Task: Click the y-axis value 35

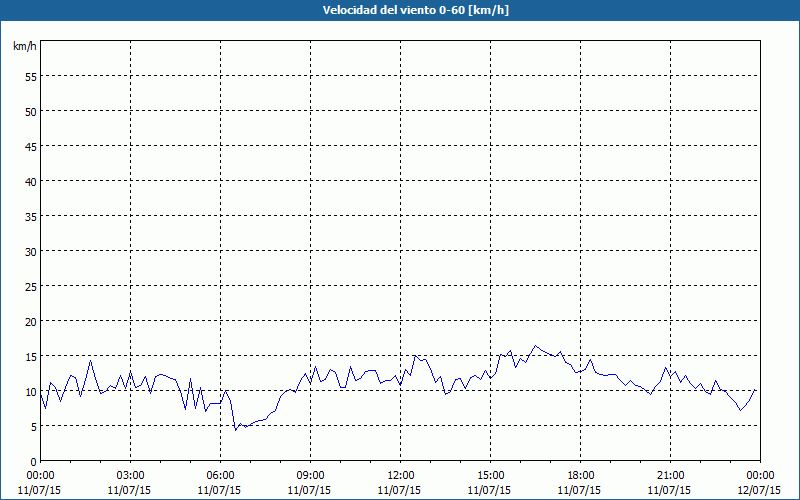Action: [x=31, y=216]
